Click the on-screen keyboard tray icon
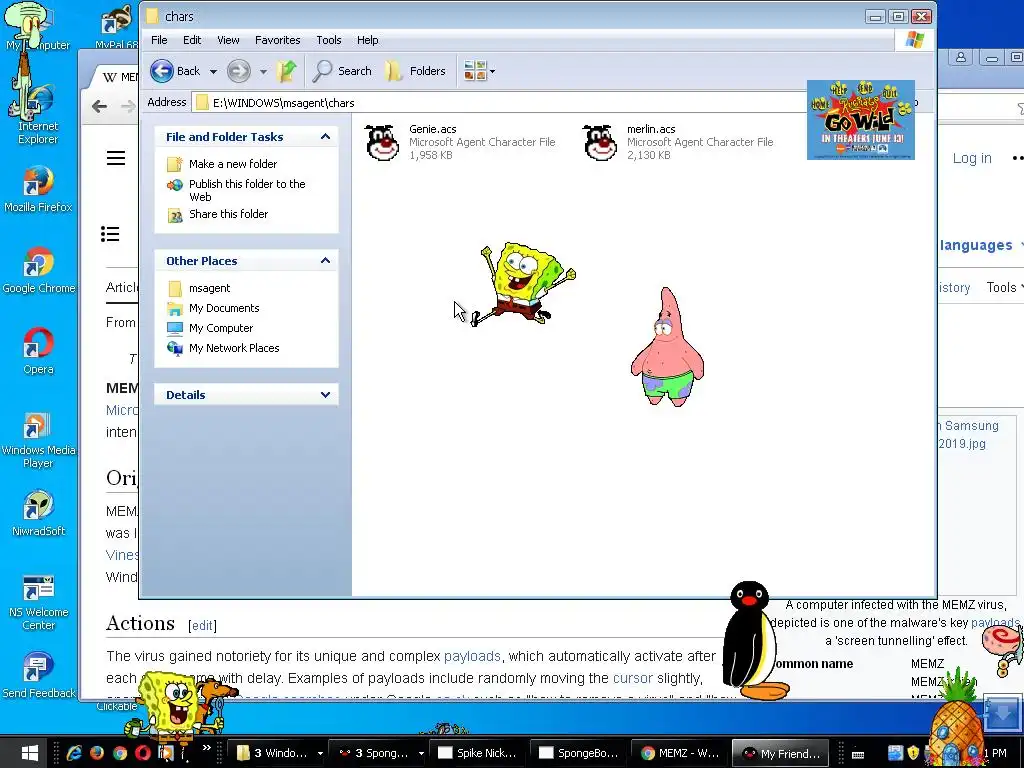Screen dimensions: 1024x768 coord(858,754)
